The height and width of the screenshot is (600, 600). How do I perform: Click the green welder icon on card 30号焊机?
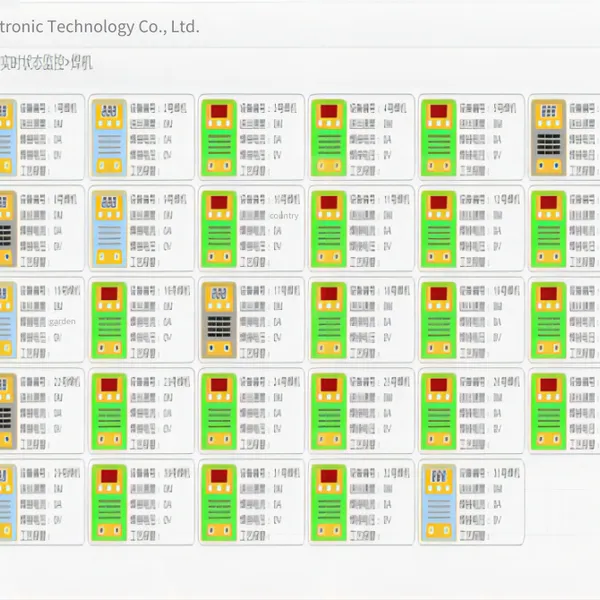(x=109, y=503)
